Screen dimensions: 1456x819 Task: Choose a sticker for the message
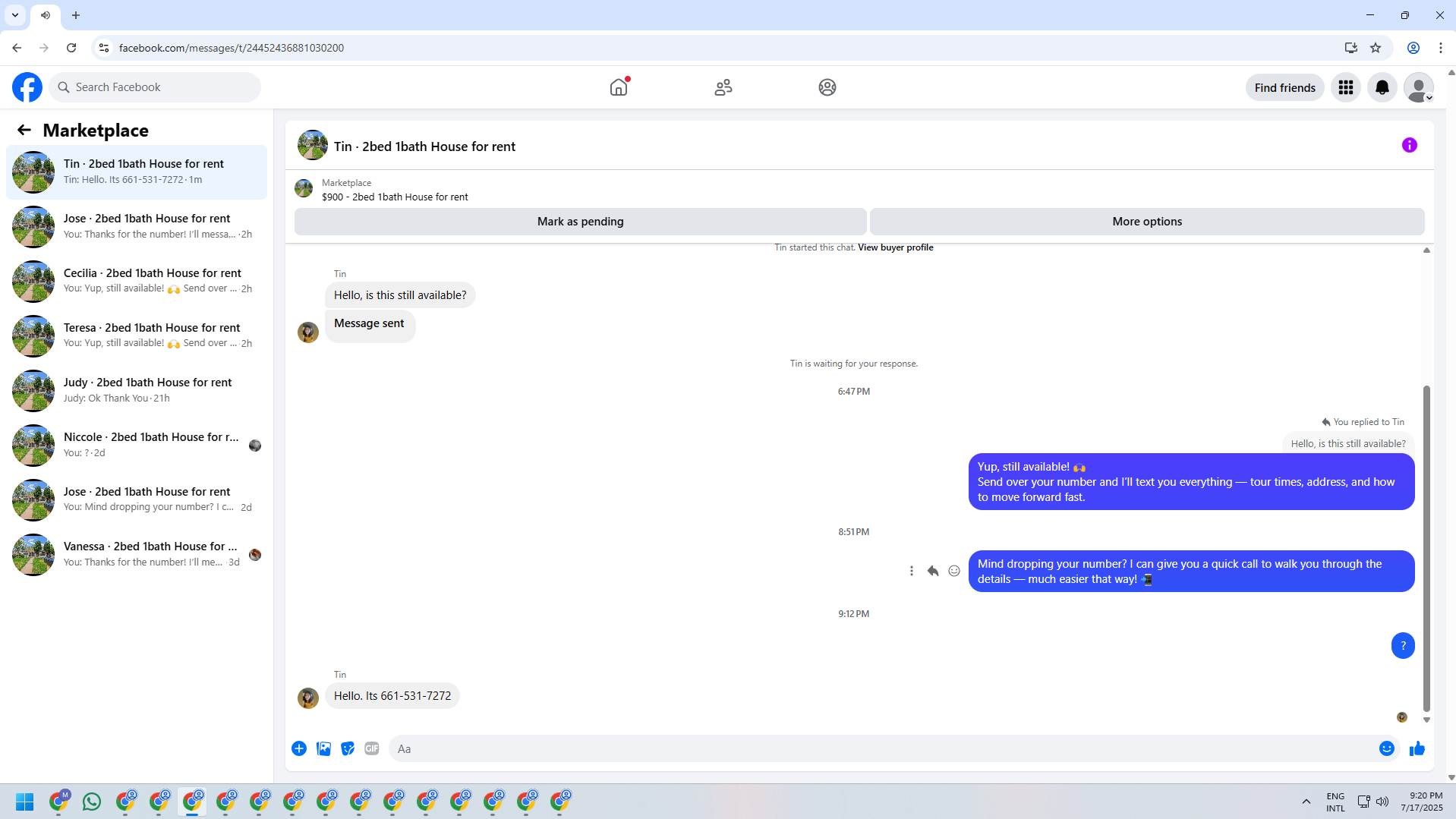coord(348,748)
